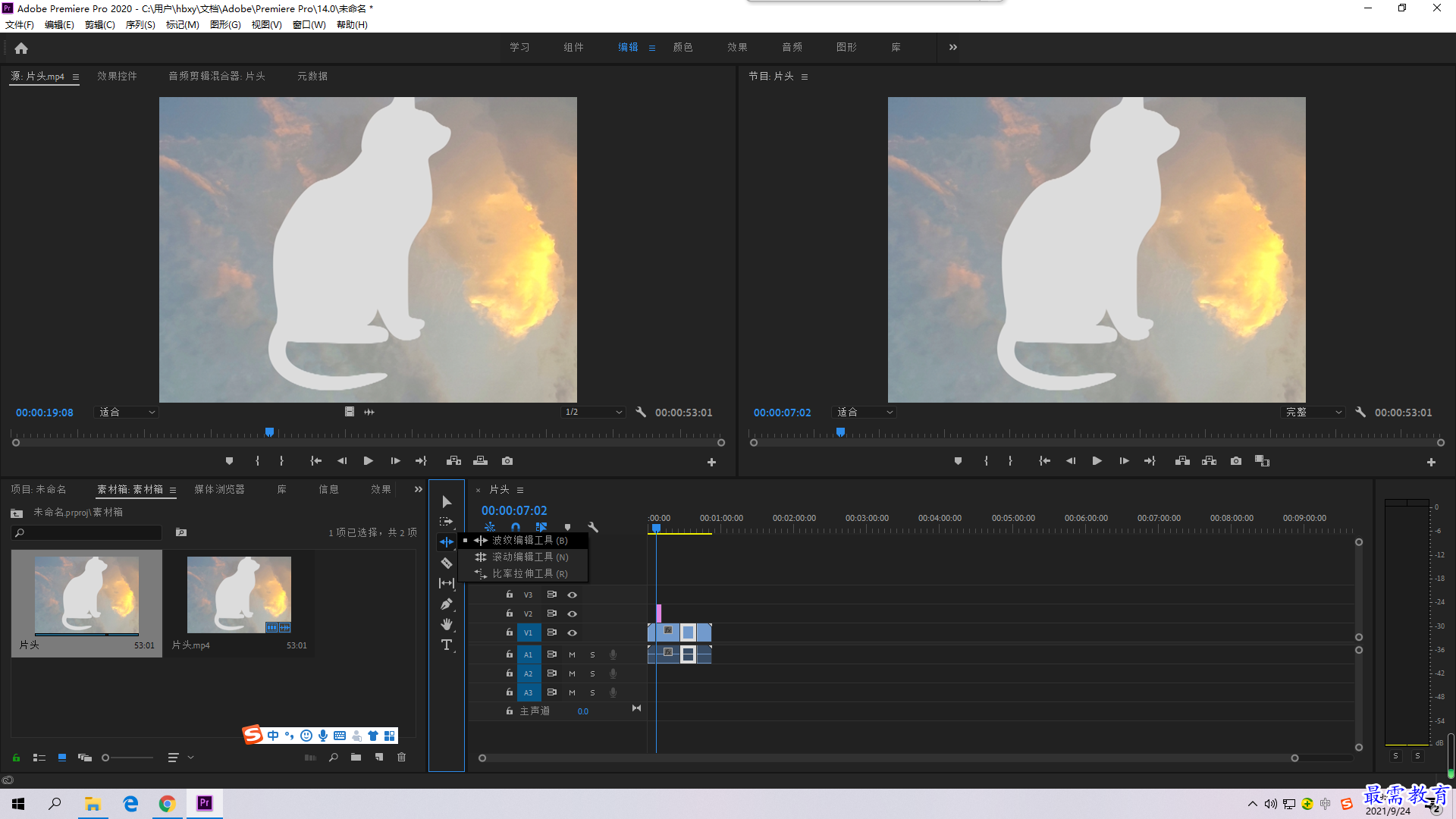Toggle sync lock for track A3
The height and width of the screenshot is (819, 1456).
pos(552,692)
